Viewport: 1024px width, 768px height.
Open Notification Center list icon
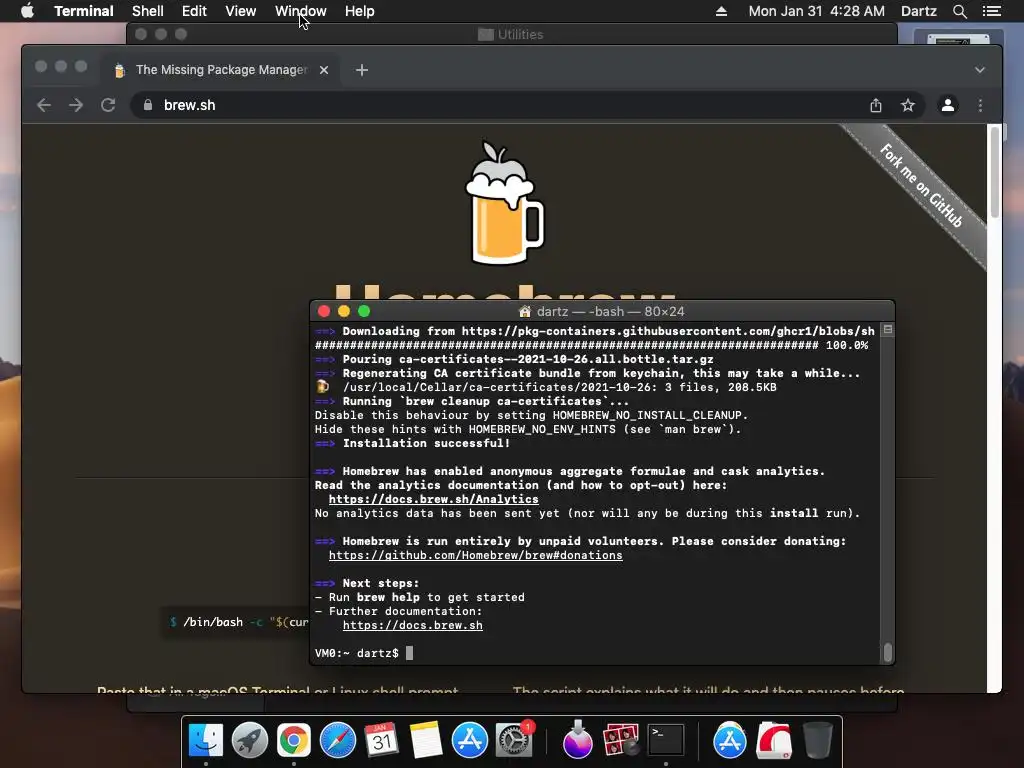point(991,11)
